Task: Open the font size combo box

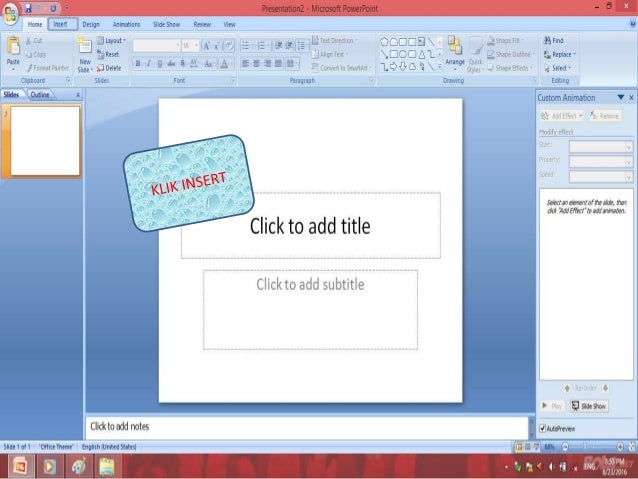Action: click(x=190, y=46)
